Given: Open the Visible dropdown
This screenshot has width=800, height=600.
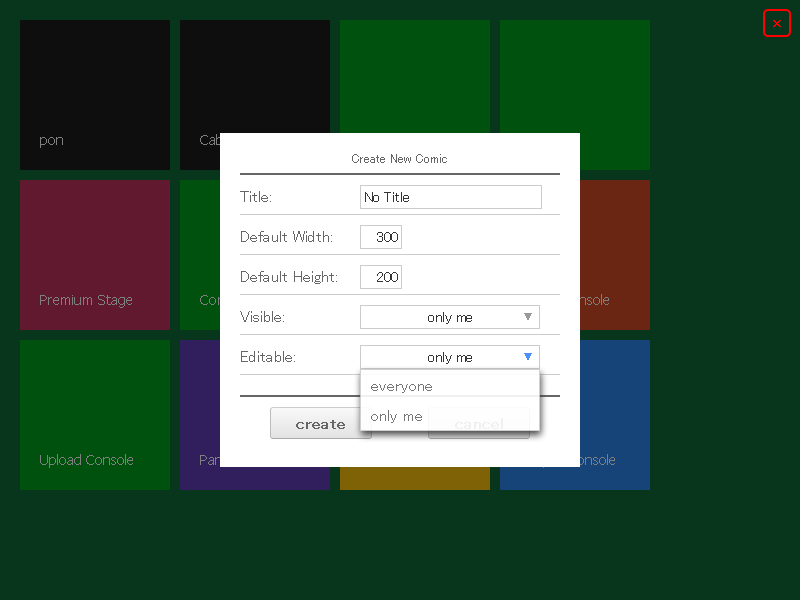Looking at the screenshot, I should pyautogui.click(x=449, y=317).
